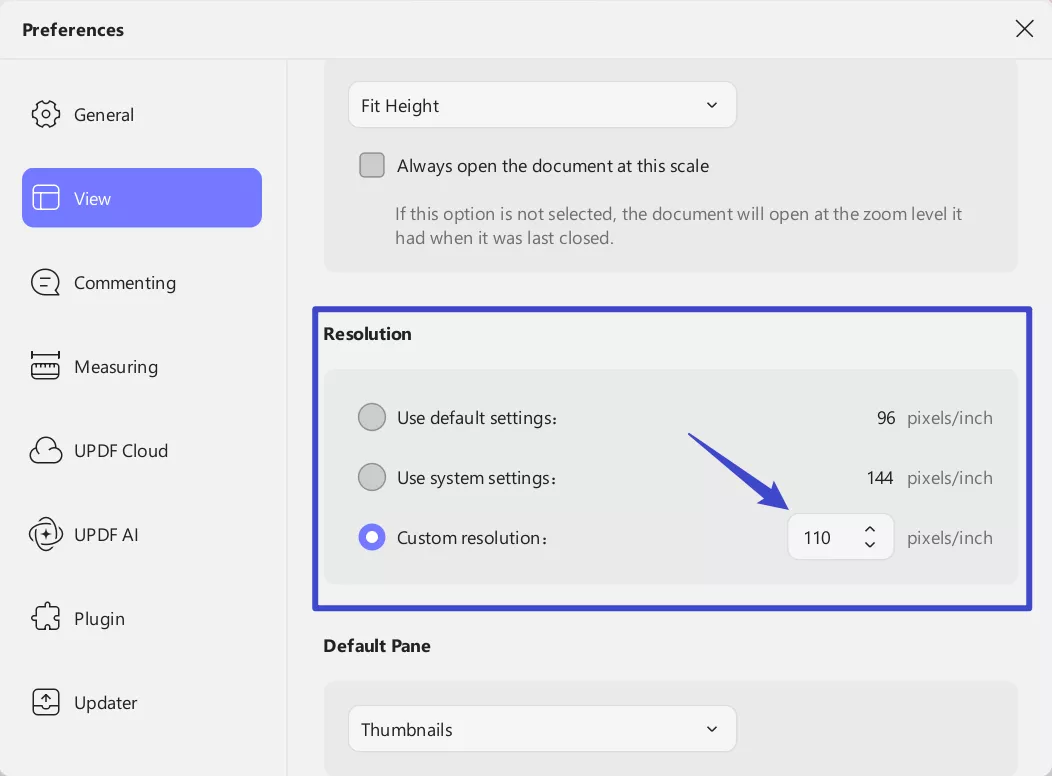Click the Plugin puzzle piece icon
Image resolution: width=1052 pixels, height=776 pixels.
[46, 619]
